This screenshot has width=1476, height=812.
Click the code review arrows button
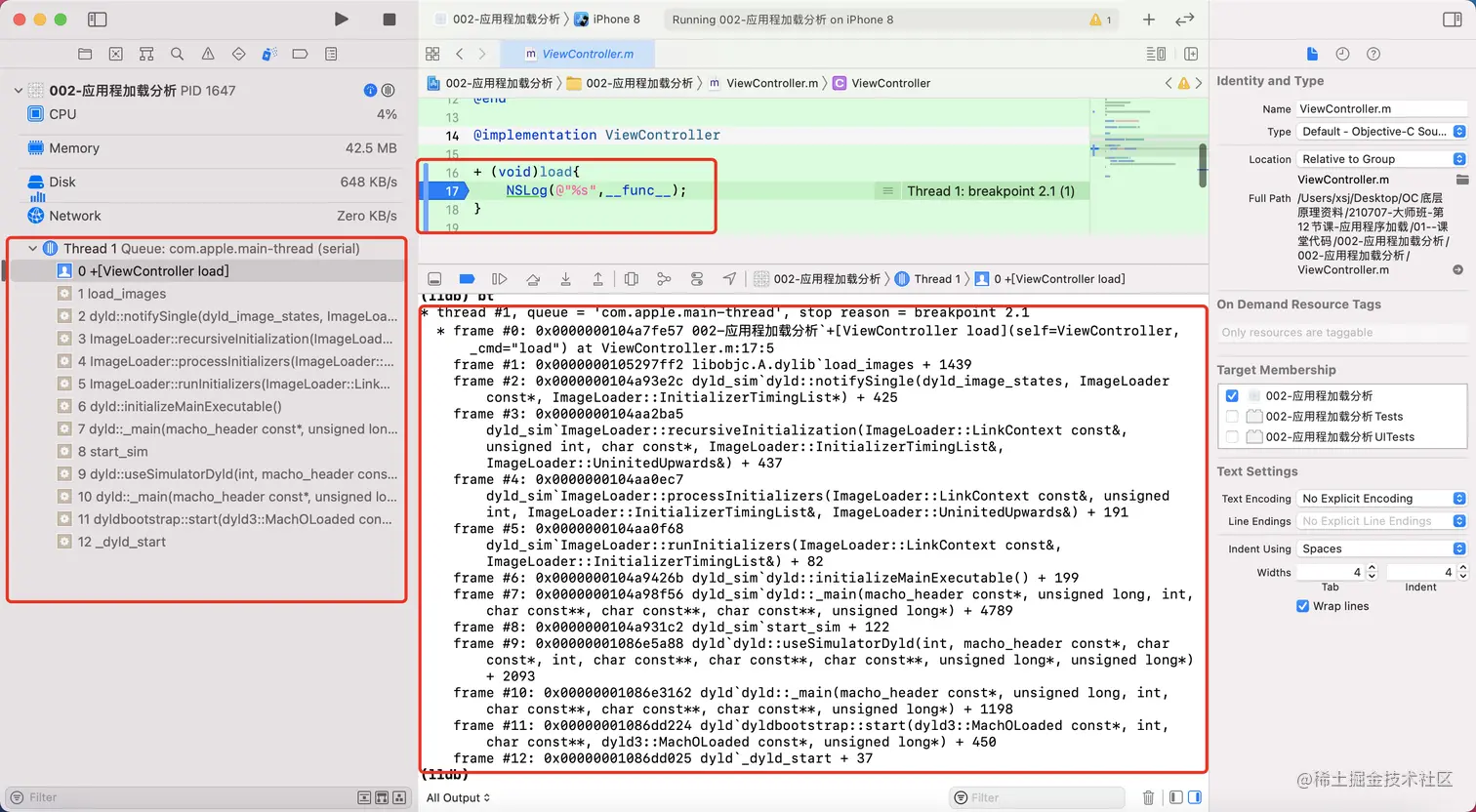pyautogui.click(x=1185, y=20)
